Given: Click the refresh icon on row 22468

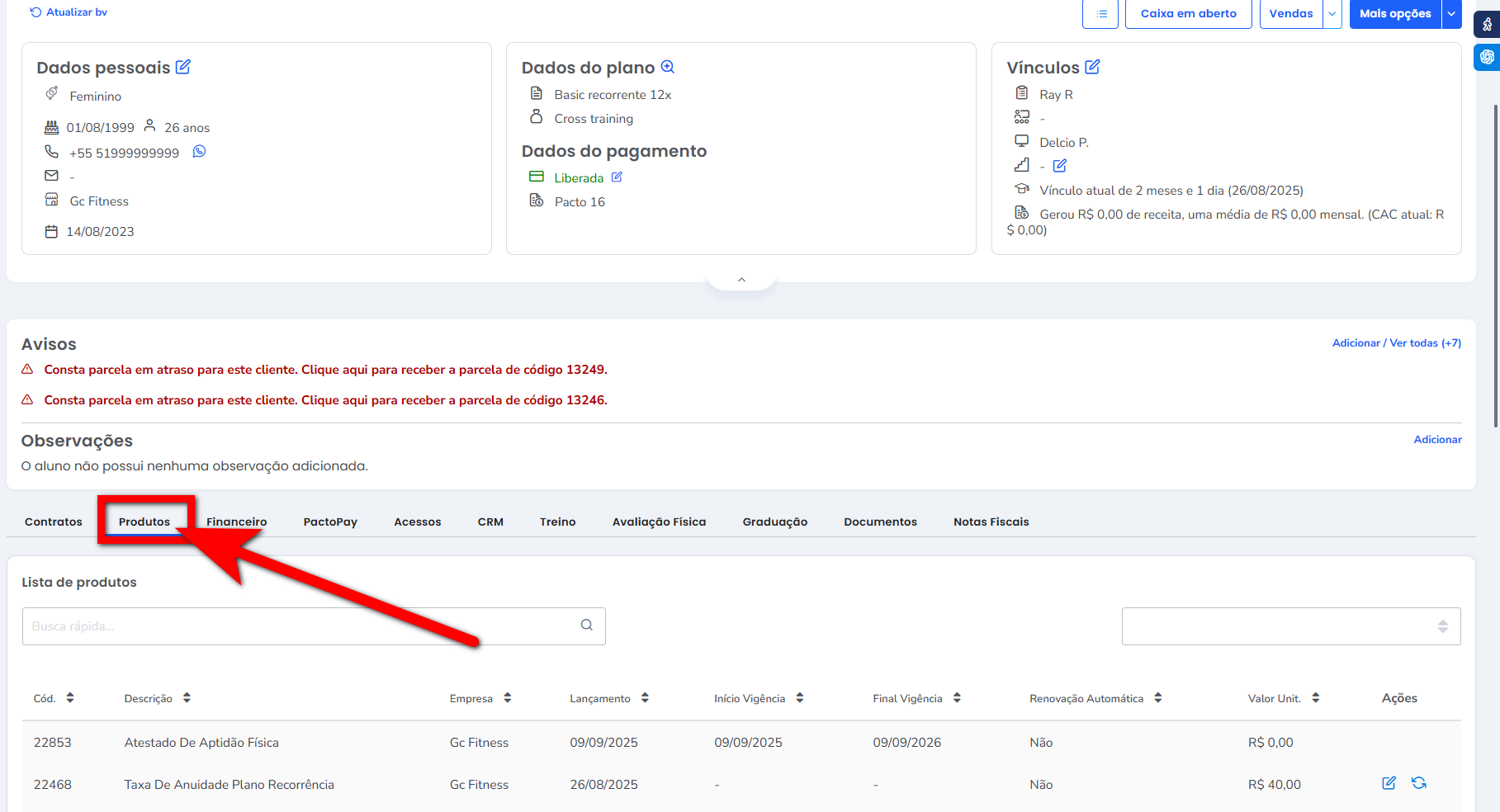Looking at the screenshot, I should (x=1419, y=783).
